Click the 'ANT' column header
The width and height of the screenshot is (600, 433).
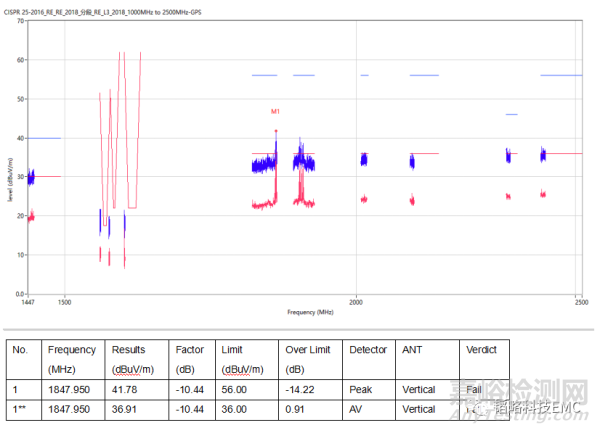[411, 350]
